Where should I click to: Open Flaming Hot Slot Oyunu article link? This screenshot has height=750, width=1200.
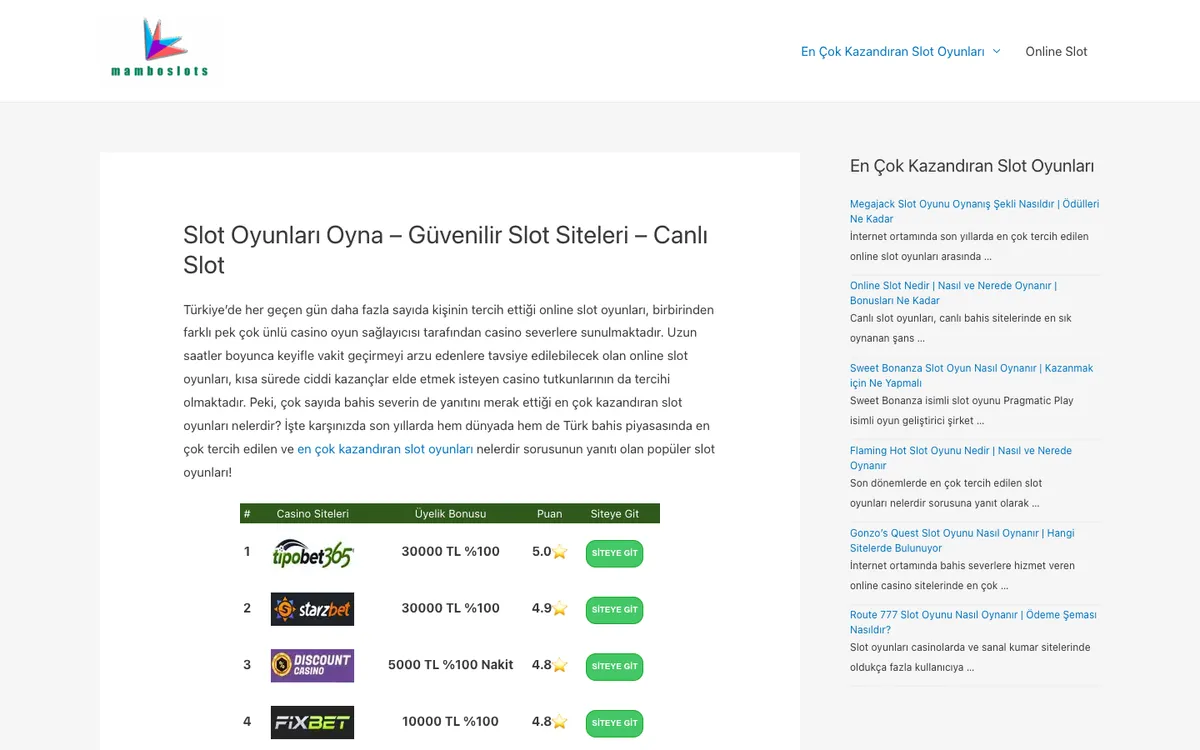pos(960,458)
